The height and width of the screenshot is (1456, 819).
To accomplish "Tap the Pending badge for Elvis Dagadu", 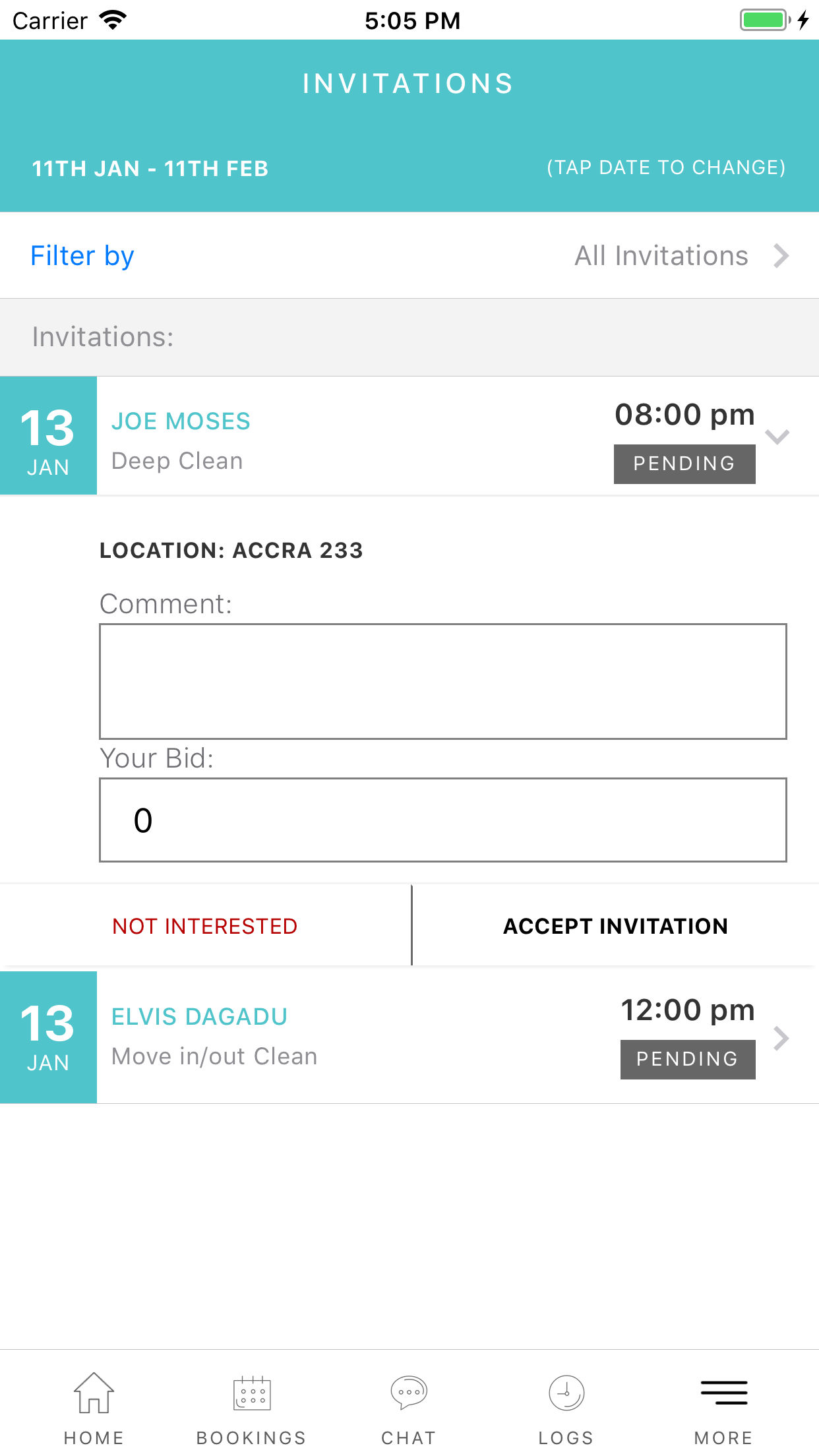I will [x=688, y=1059].
